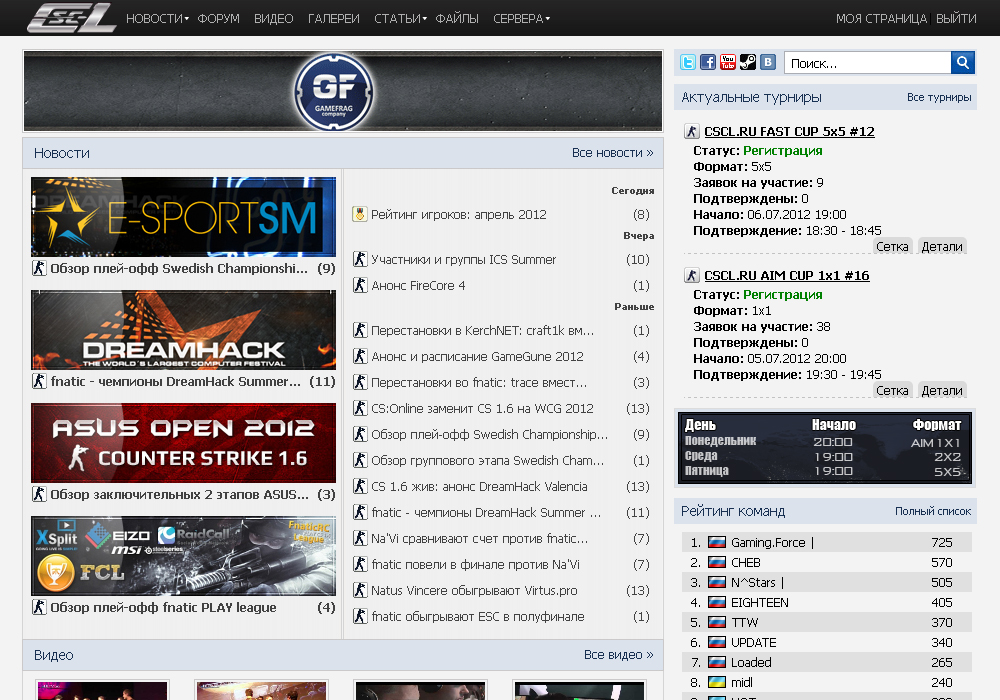
Task: Open CSCL.RU AIM CUP 1x1 #16 tournament title
Action: coord(787,275)
